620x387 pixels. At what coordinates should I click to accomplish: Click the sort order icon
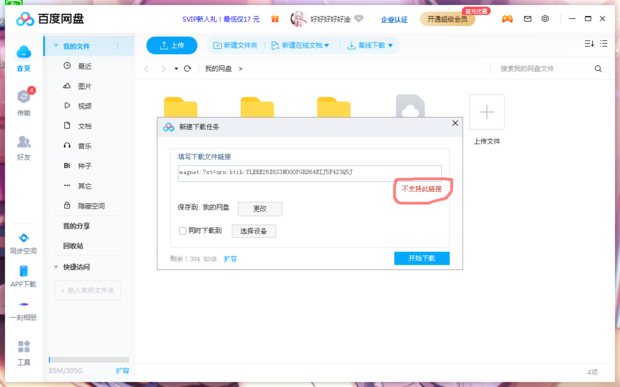[x=589, y=43]
